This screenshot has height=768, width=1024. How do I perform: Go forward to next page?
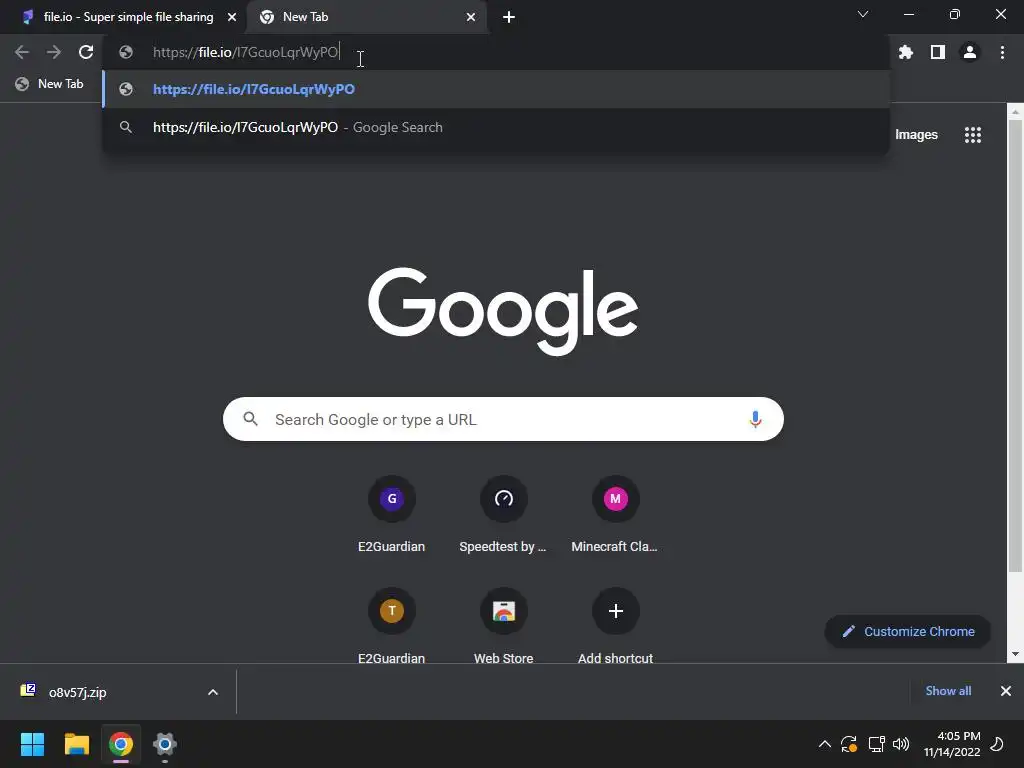pyautogui.click(x=54, y=52)
